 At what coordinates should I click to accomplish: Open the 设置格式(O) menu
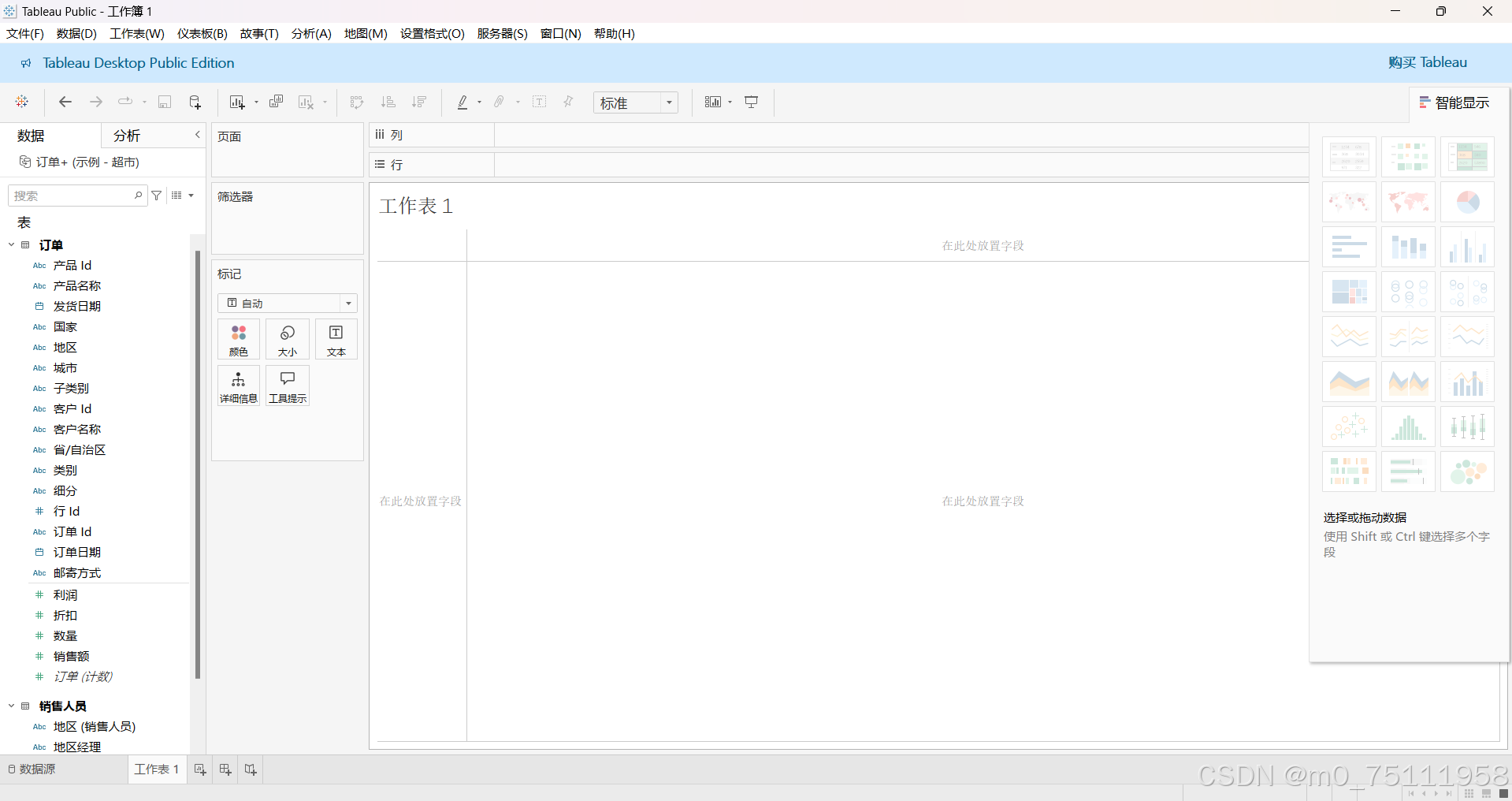(433, 34)
